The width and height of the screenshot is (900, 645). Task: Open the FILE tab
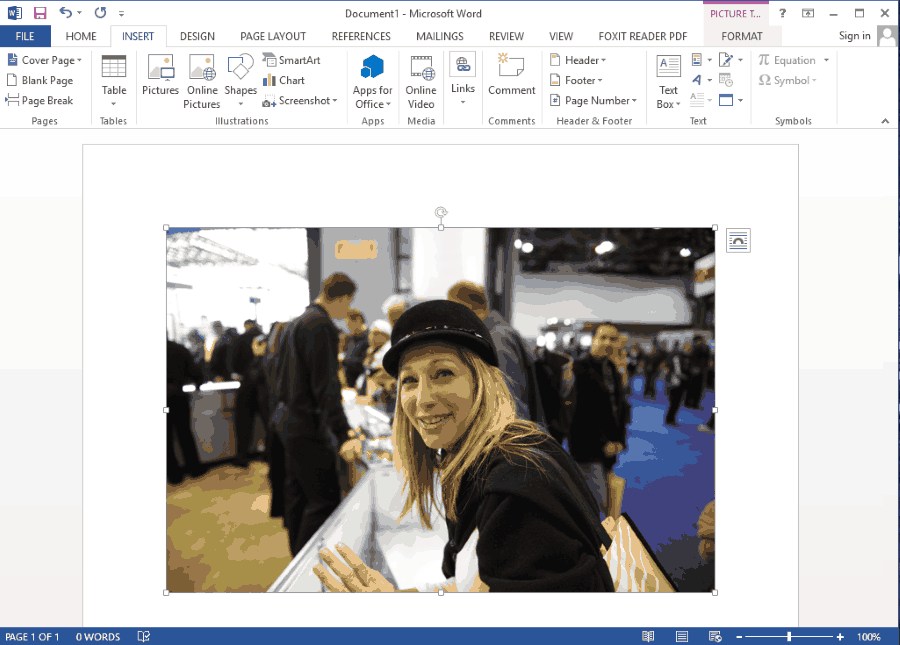click(25, 36)
